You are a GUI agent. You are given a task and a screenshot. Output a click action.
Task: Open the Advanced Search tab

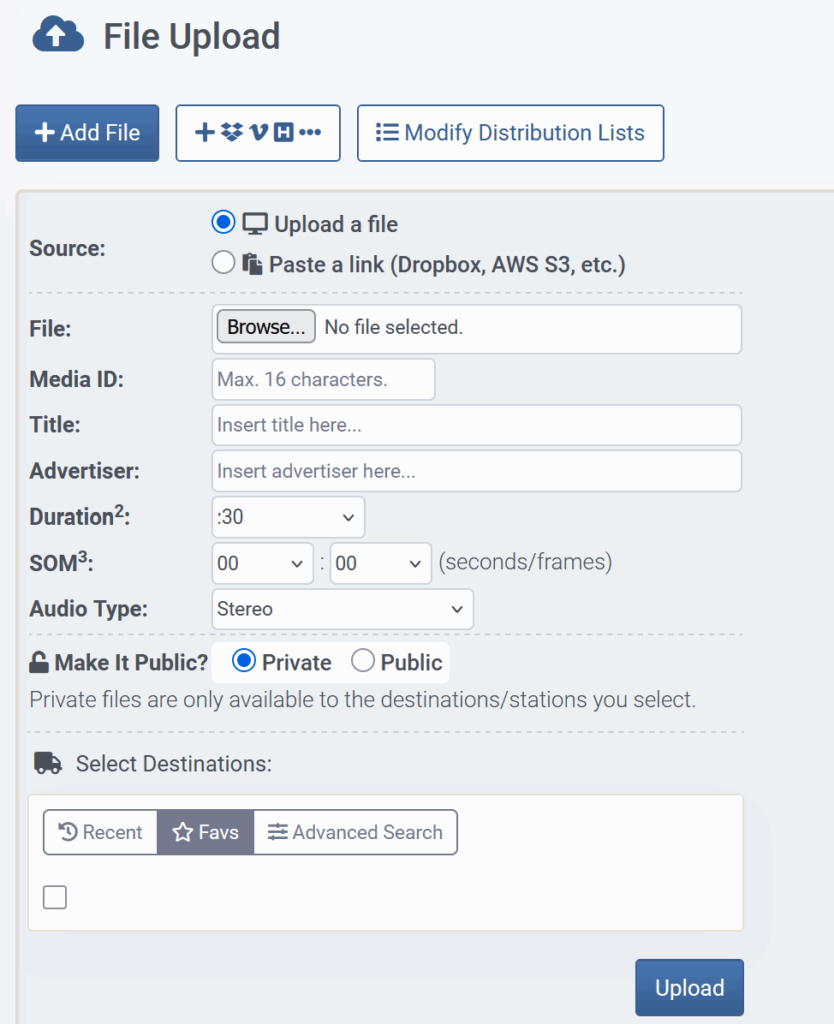coord(355,832)
